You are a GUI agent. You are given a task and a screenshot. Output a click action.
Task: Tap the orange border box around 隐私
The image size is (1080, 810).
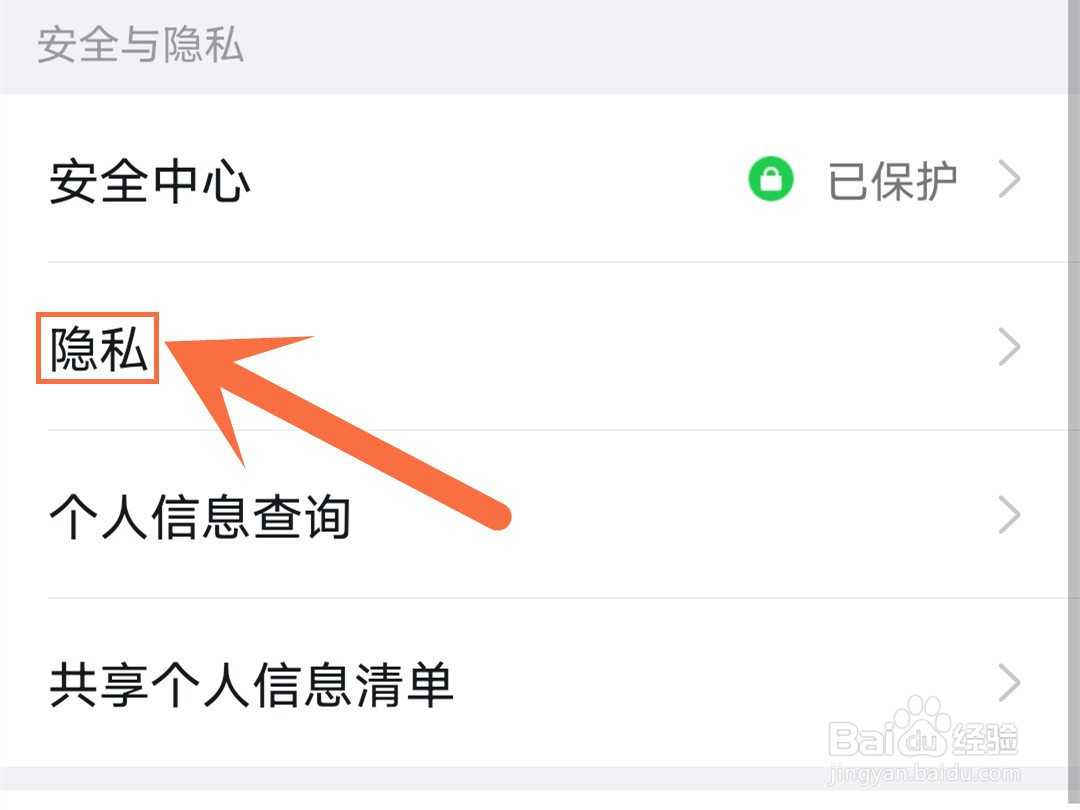click(97, 348)
